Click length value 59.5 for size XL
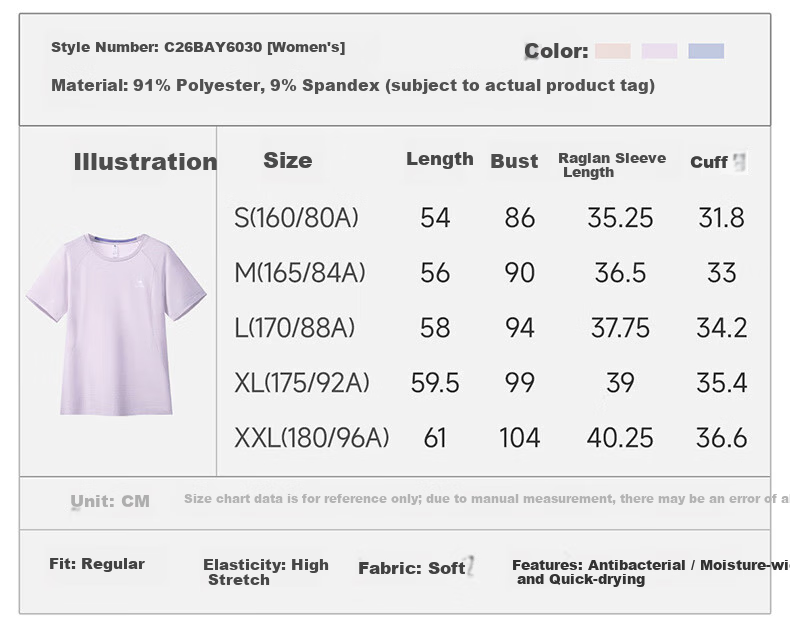Screen dimensions: 790x634 435,383
